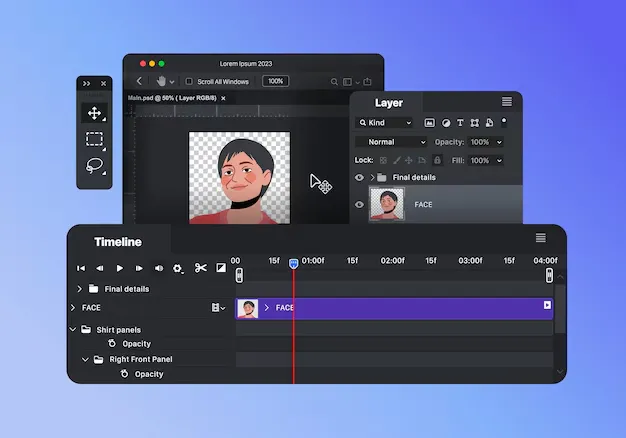The image size is (626, 438).
Task: Toggle visibility of FACE layer
Action: coord(360,204)
